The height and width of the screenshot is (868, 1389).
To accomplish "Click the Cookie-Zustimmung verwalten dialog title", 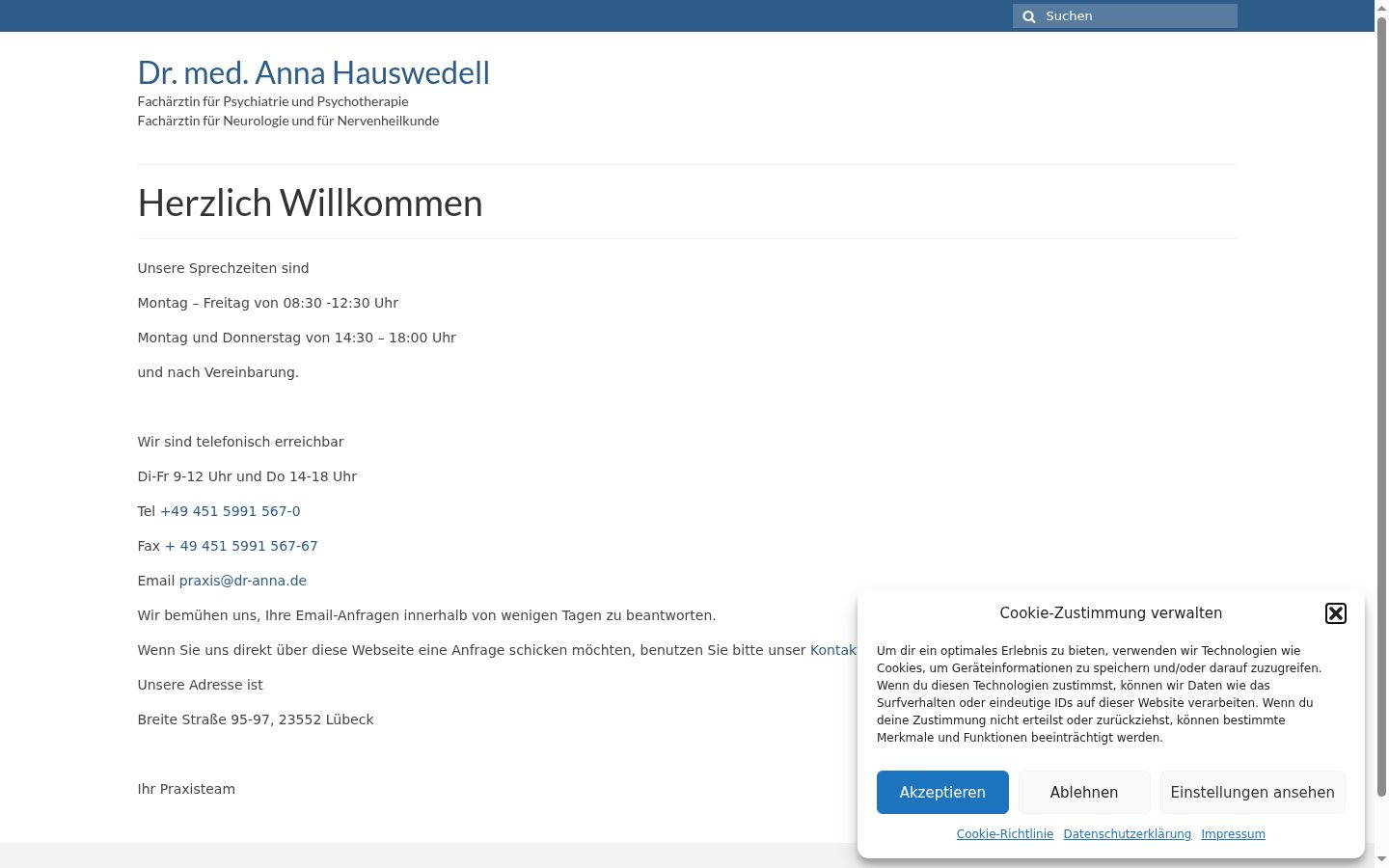I will [1111, 613].
